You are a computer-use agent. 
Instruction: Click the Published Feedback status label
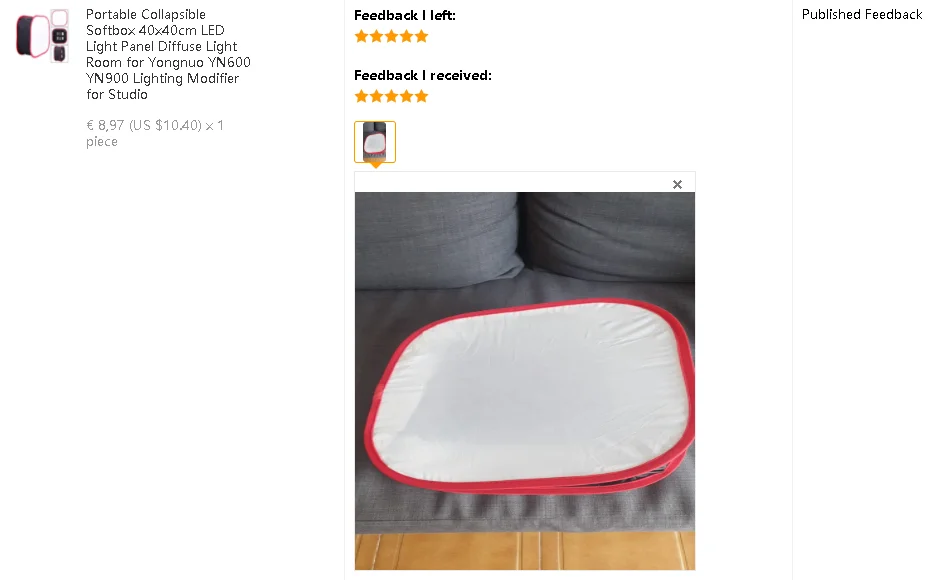pos(862,14)
